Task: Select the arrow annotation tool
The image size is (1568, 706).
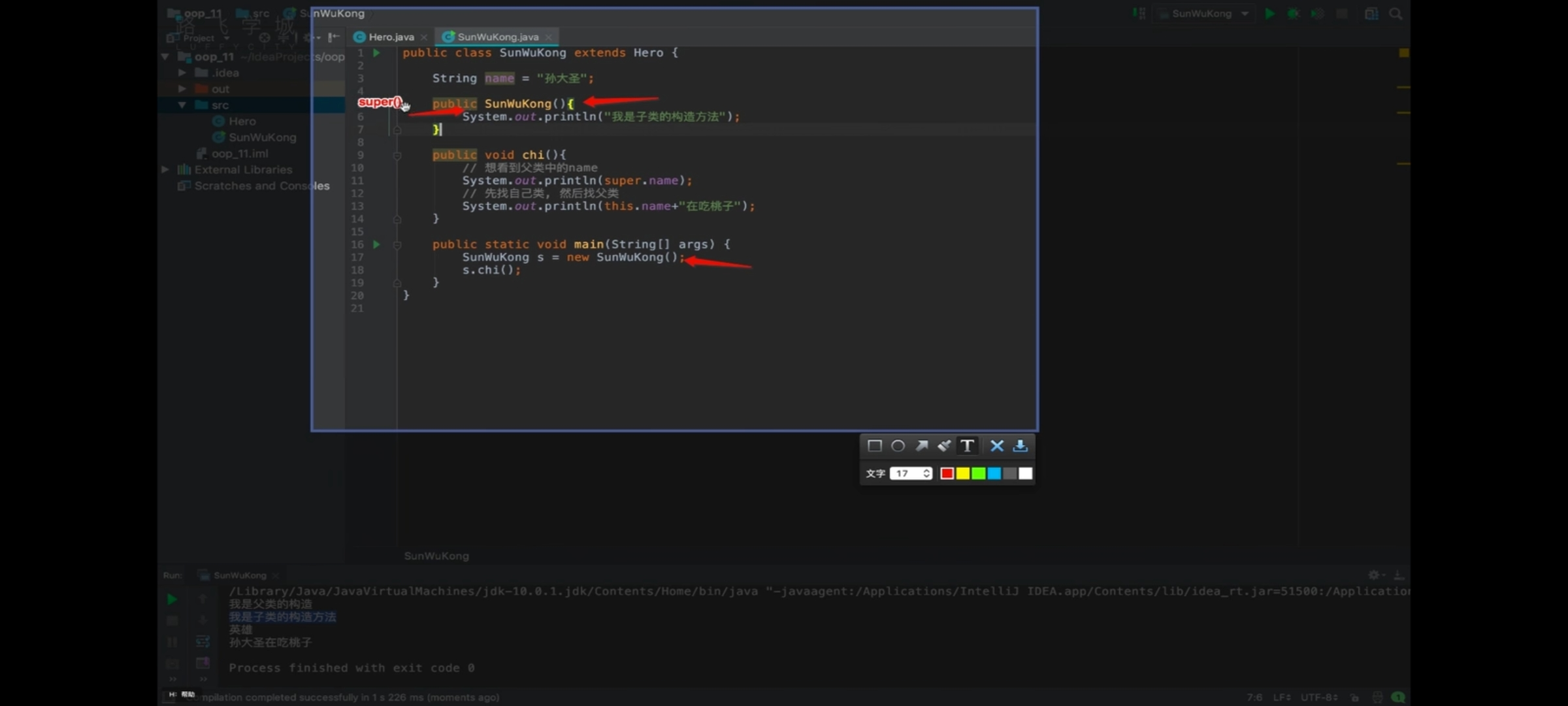Action: point(921,446)
